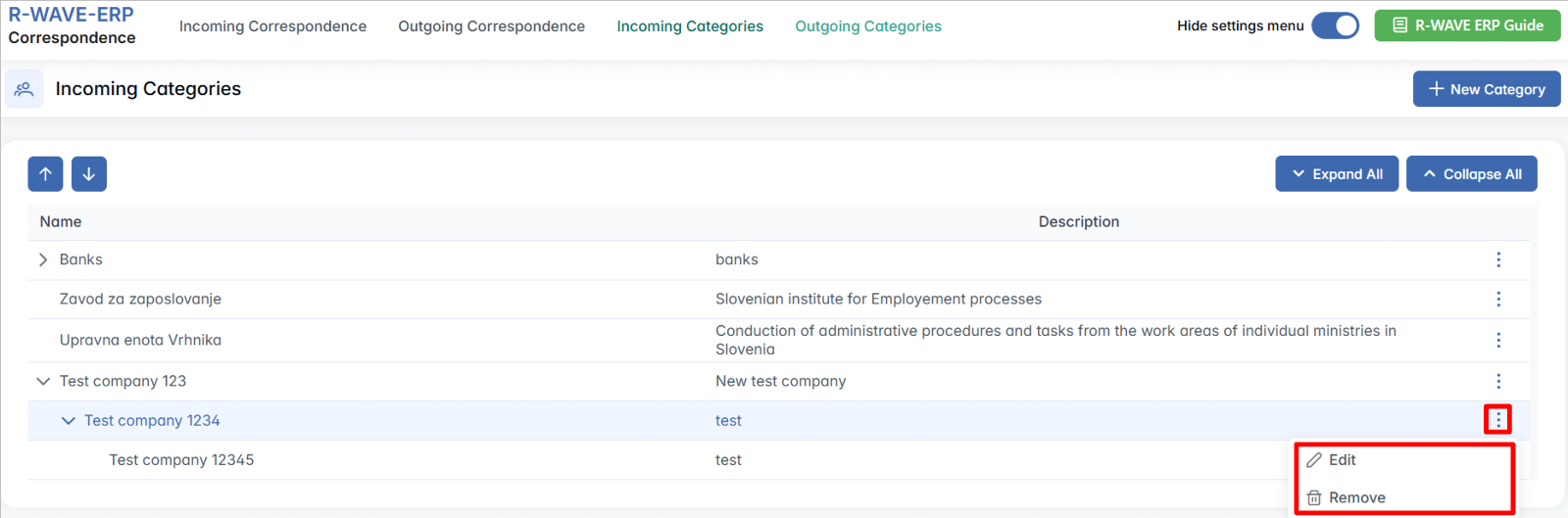Viewport: 1568px width, 518px height.
Task: Select Remove from the context menu
Action: pos(1356,497)
